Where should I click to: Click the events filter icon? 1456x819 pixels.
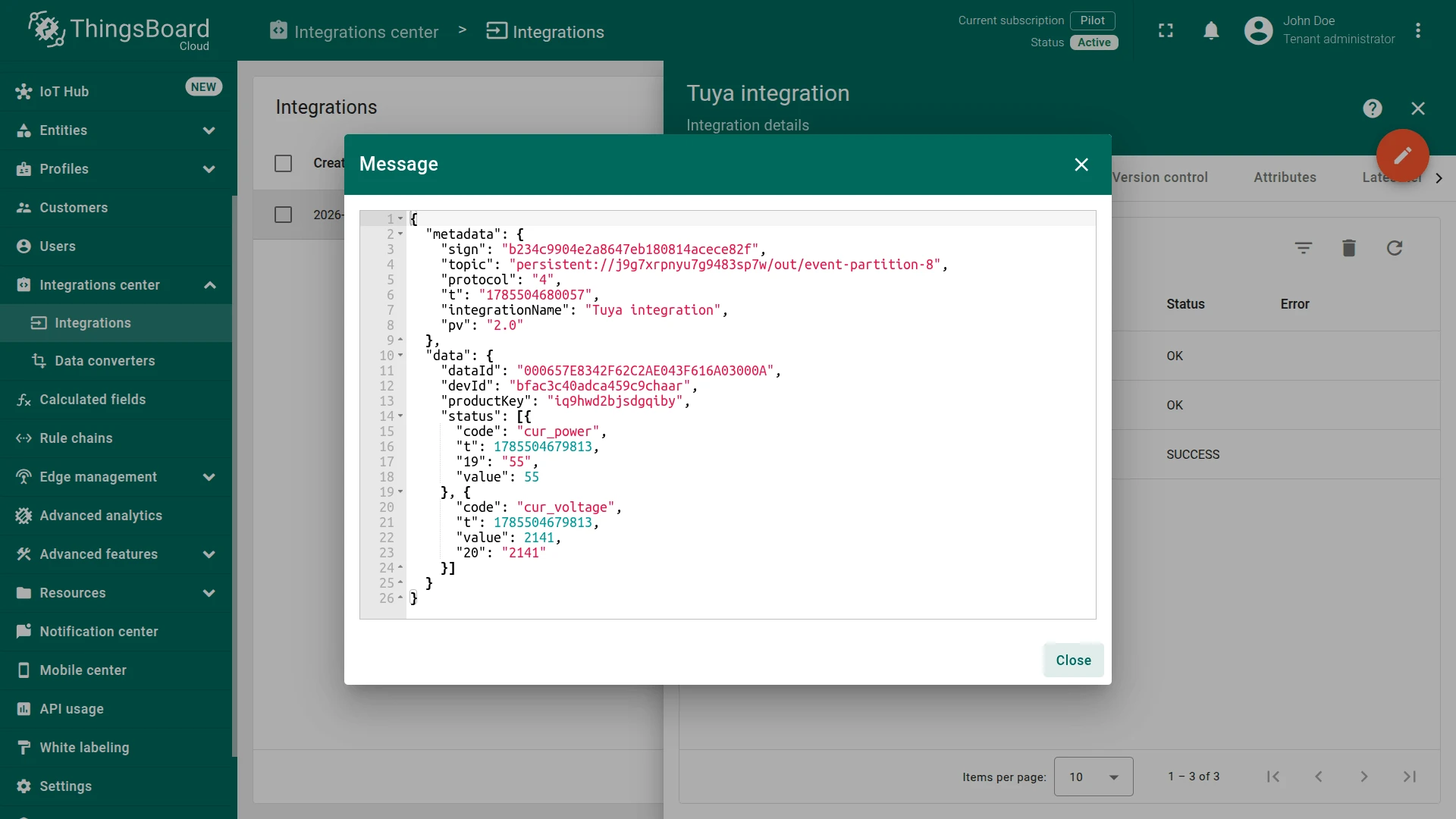click(1303, 248)
